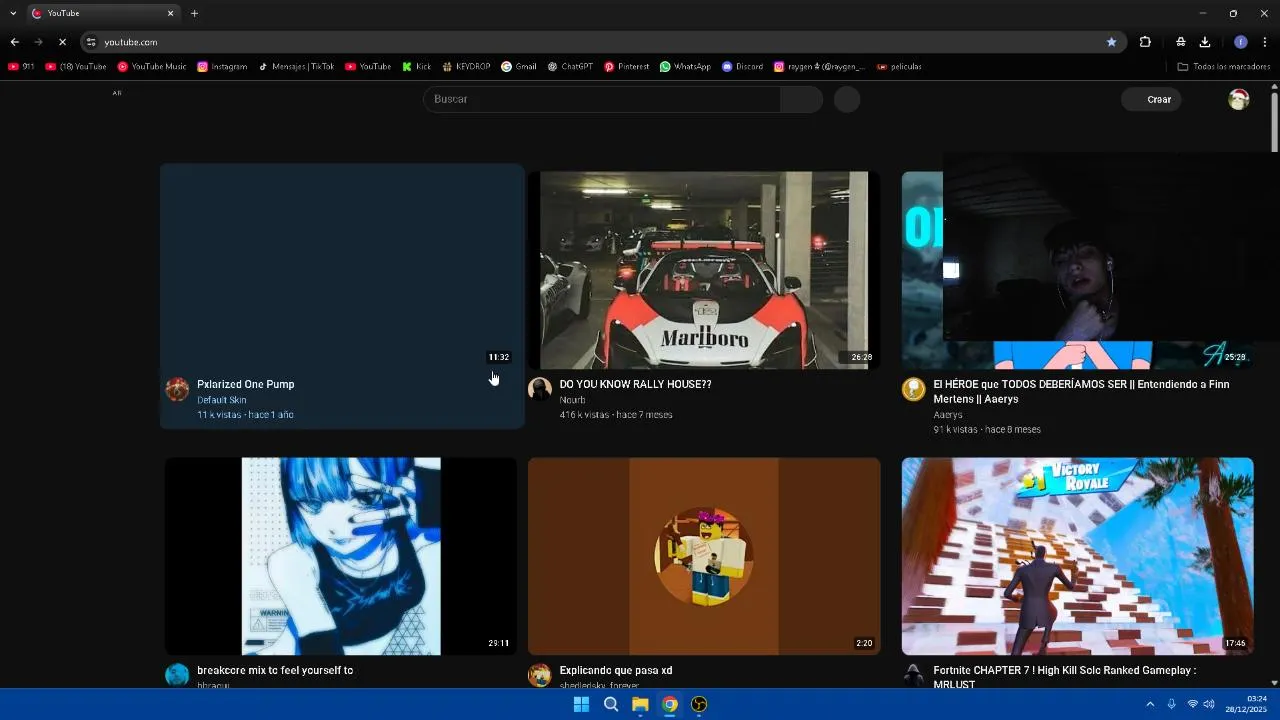Open the Chrome three-dot menu
This screenshot has height=720, width=1280.
1265,42
